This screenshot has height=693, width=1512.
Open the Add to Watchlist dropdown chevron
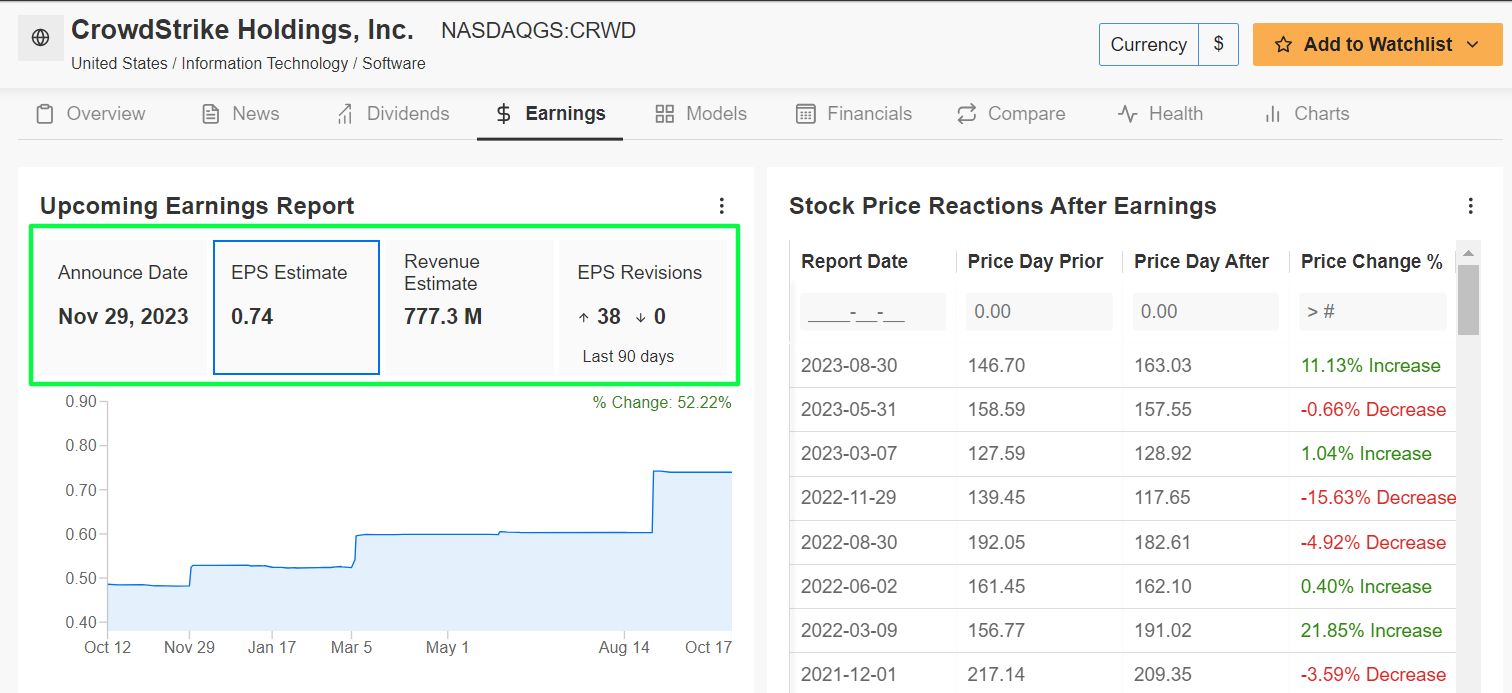[x=1472, y=45]
